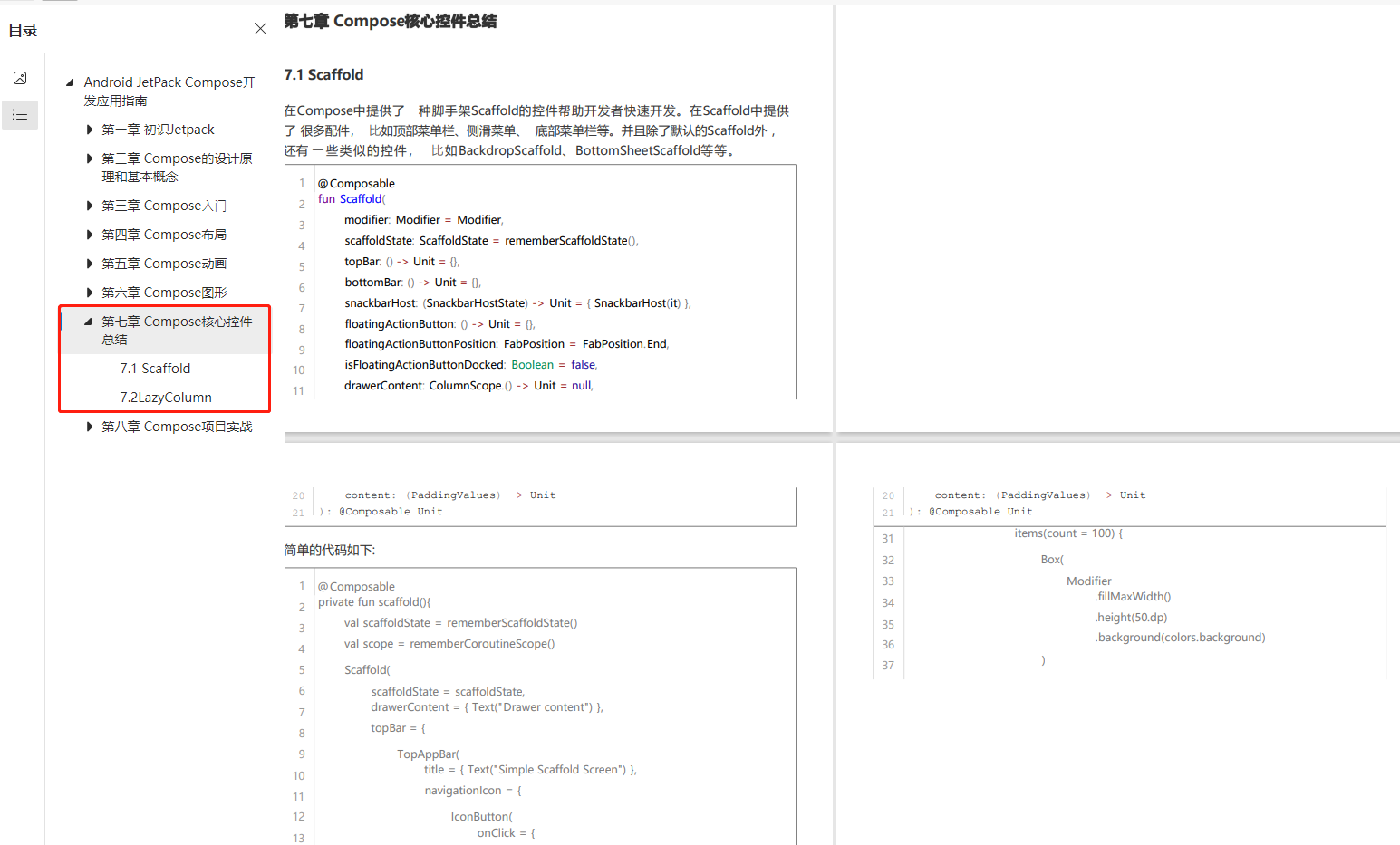Screen dimensions: 1400x845
Task: Click the 目录 panel title
Action: tap(23, 30)
